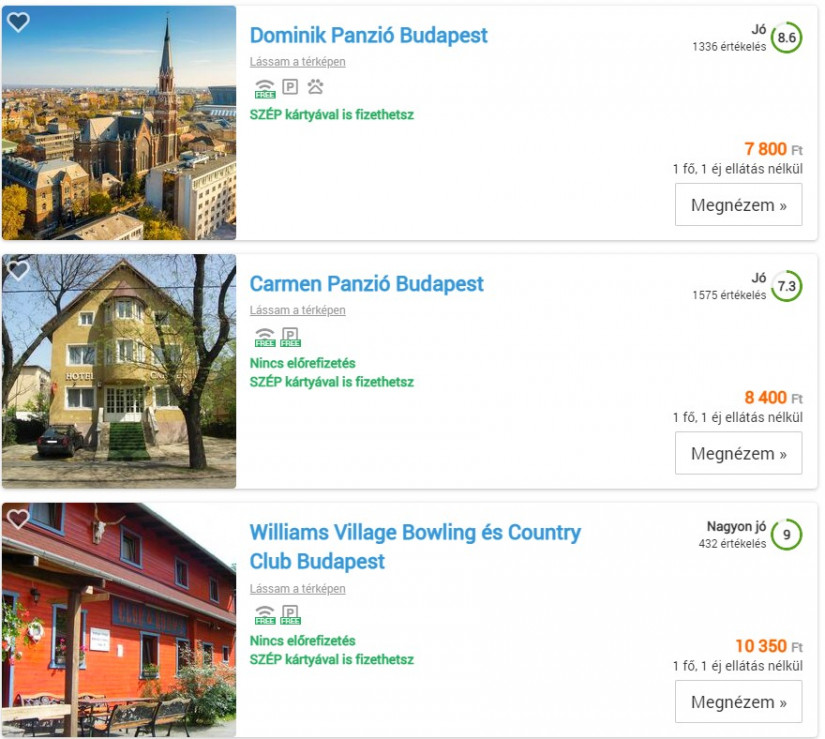This screenshot has height=739, width=825.
Task: Click Megnézem button for 7 800 Ft offer
Action: [738, 205]
